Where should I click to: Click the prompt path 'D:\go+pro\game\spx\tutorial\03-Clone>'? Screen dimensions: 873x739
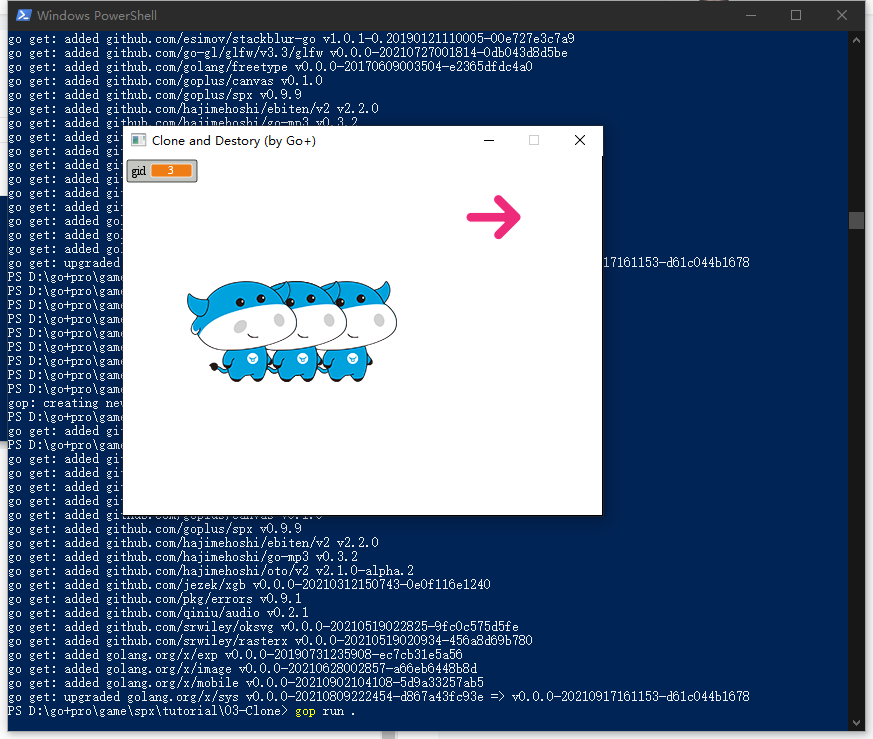(x=158, y=711)
